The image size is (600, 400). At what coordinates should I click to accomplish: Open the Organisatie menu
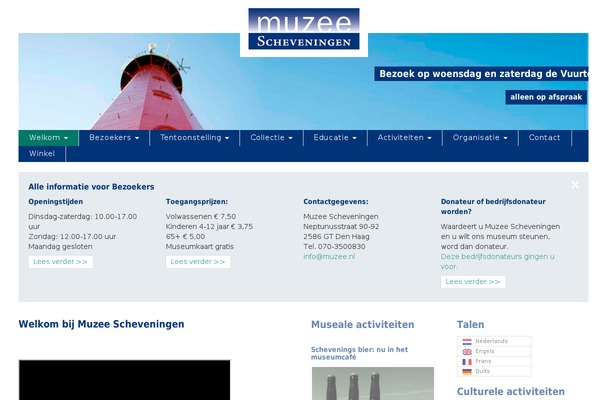[480, 138]
